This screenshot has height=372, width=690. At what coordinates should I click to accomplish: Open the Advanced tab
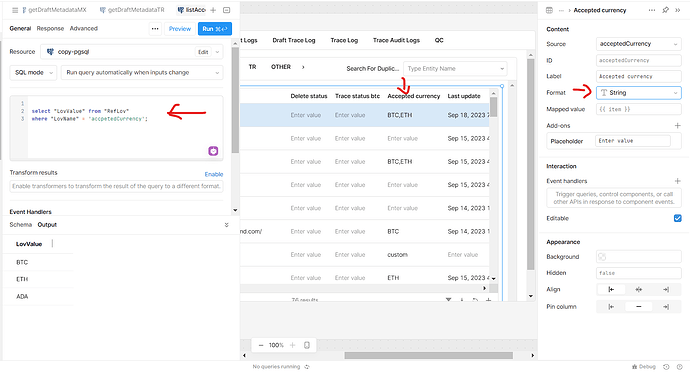pyautogui.click(x=84, y=29)
